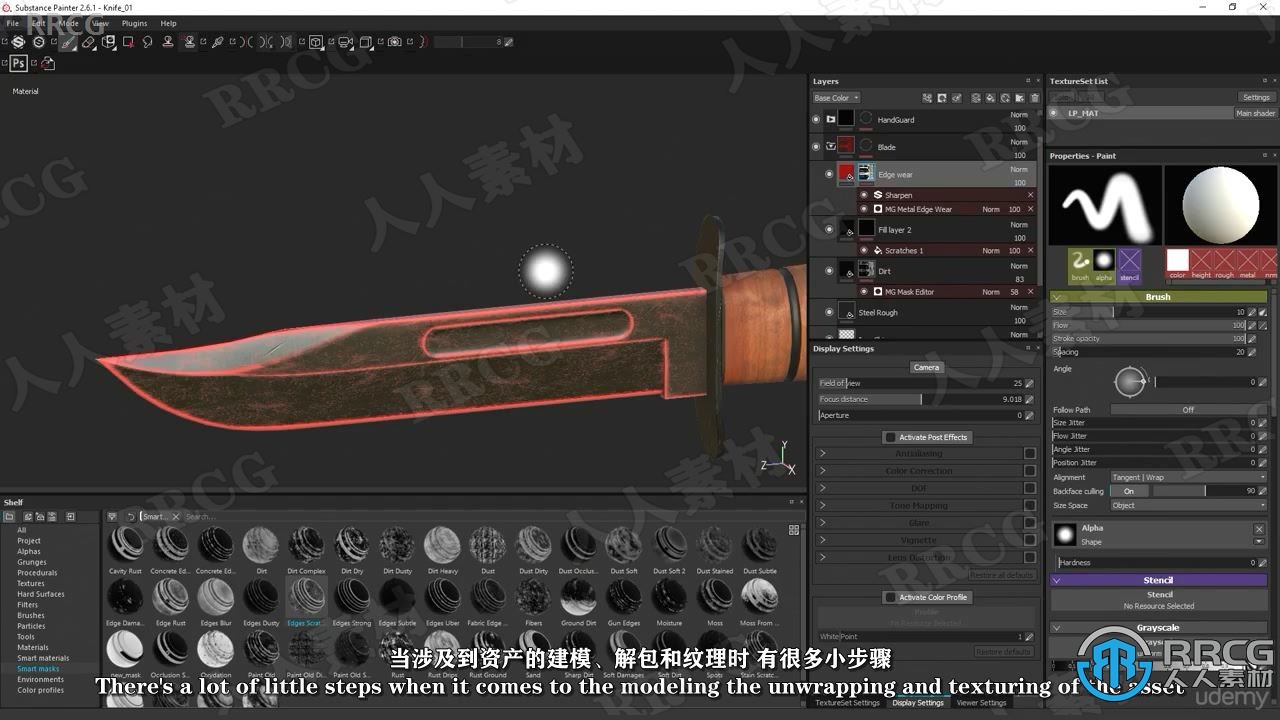Toggle Backface culling On button
The image size is (1280, 720).
pos(1129,491)
